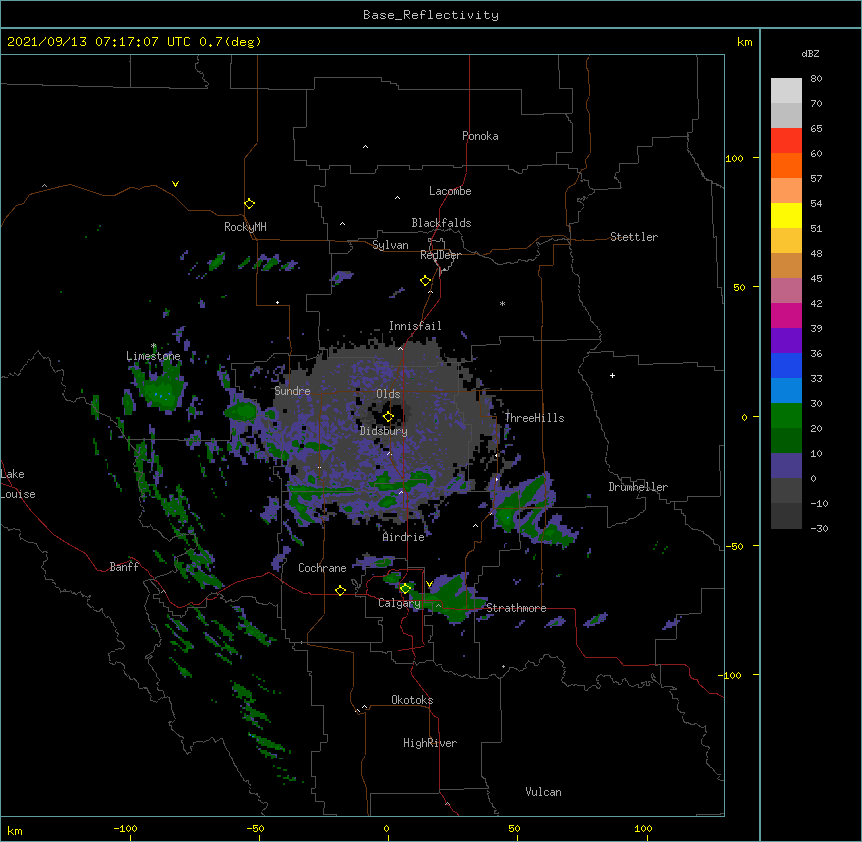
Task: Click the Strathmore label
Action: [x=516, y=608]
